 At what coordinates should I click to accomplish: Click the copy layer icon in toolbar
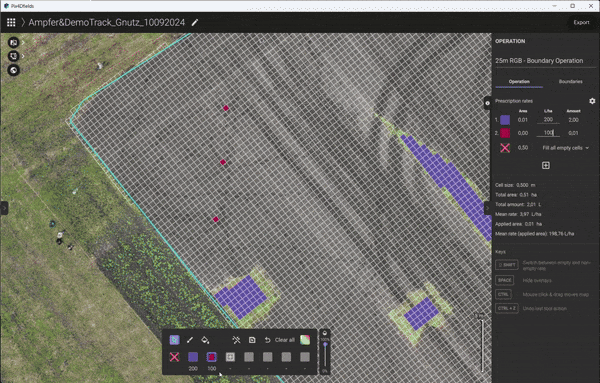tap(252, 340)
